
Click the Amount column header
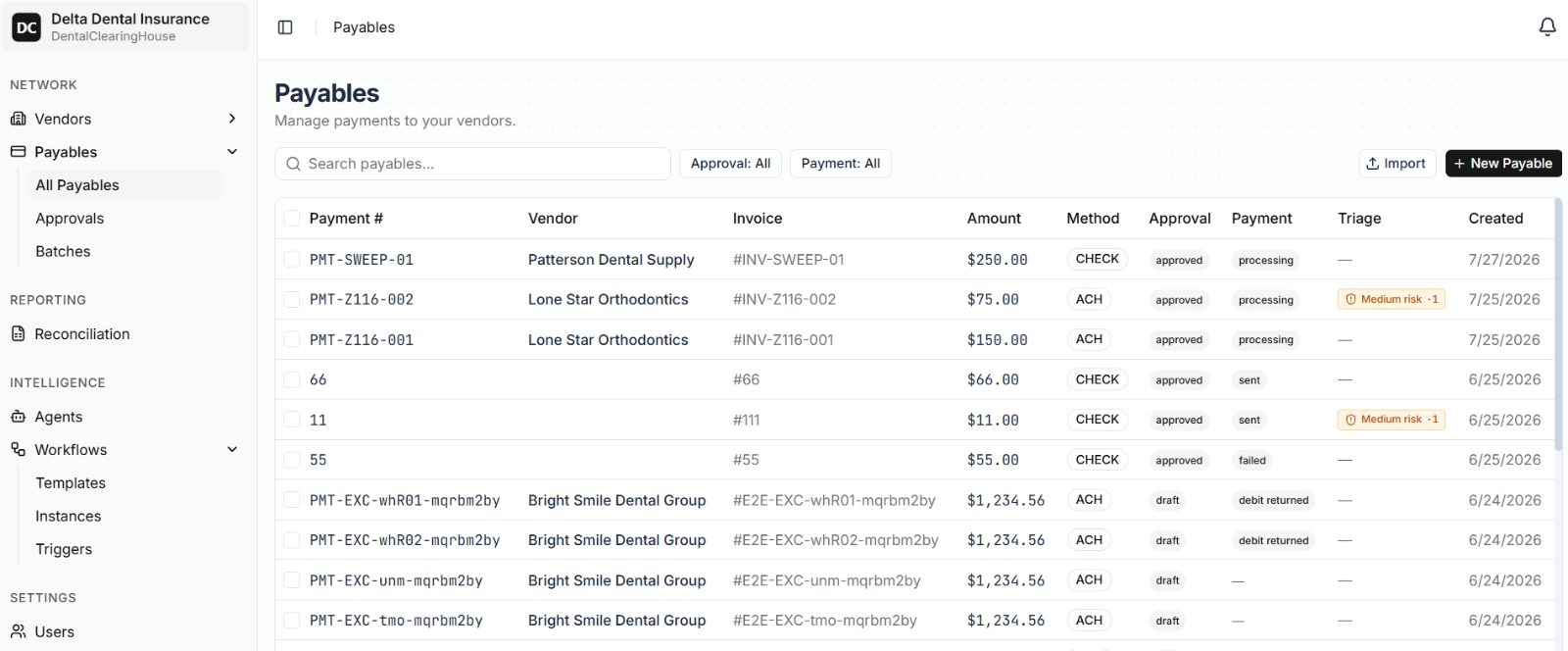click(x=994, y=219)
